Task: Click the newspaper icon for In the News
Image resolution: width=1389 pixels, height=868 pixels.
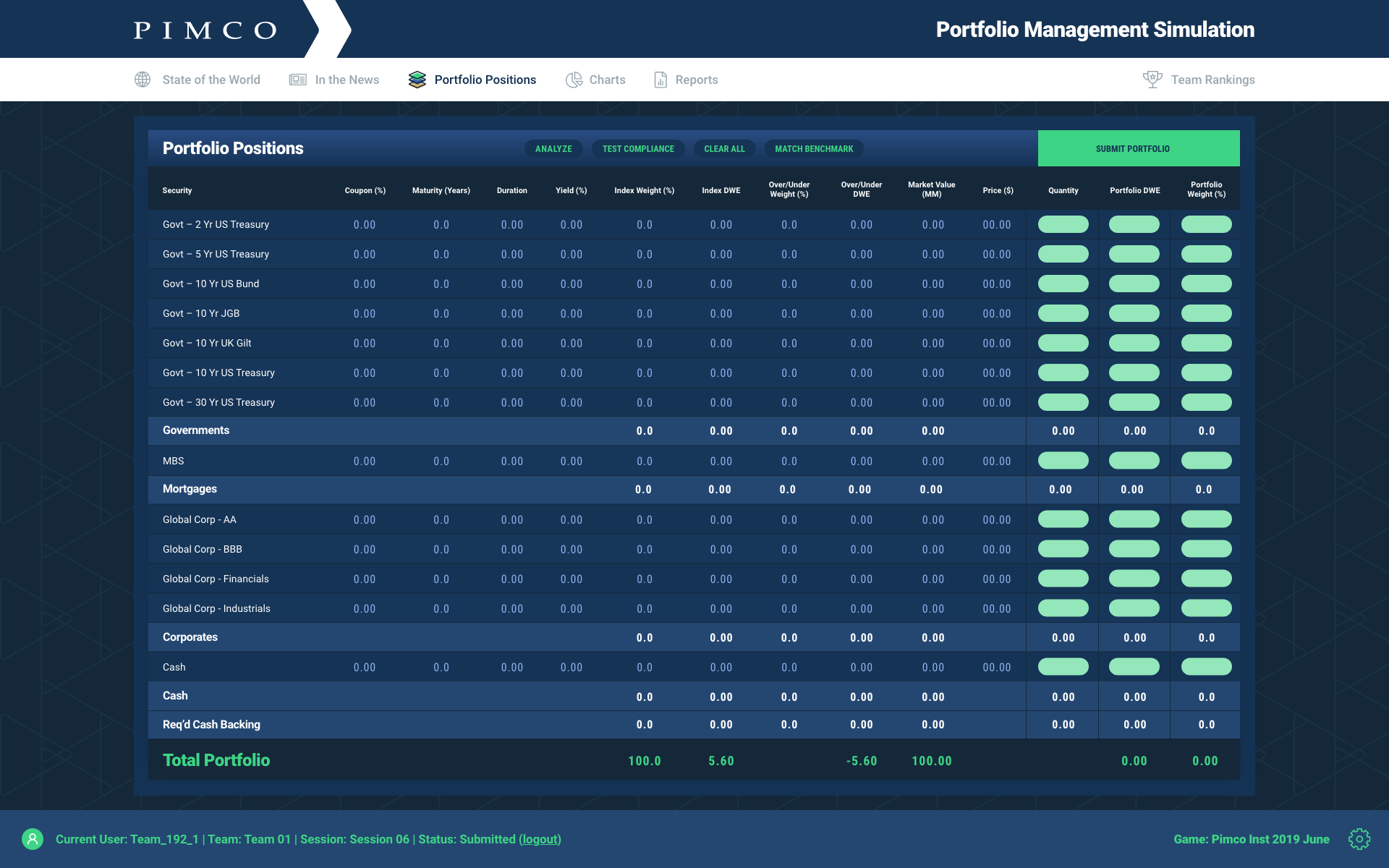Action: [297, 80]
